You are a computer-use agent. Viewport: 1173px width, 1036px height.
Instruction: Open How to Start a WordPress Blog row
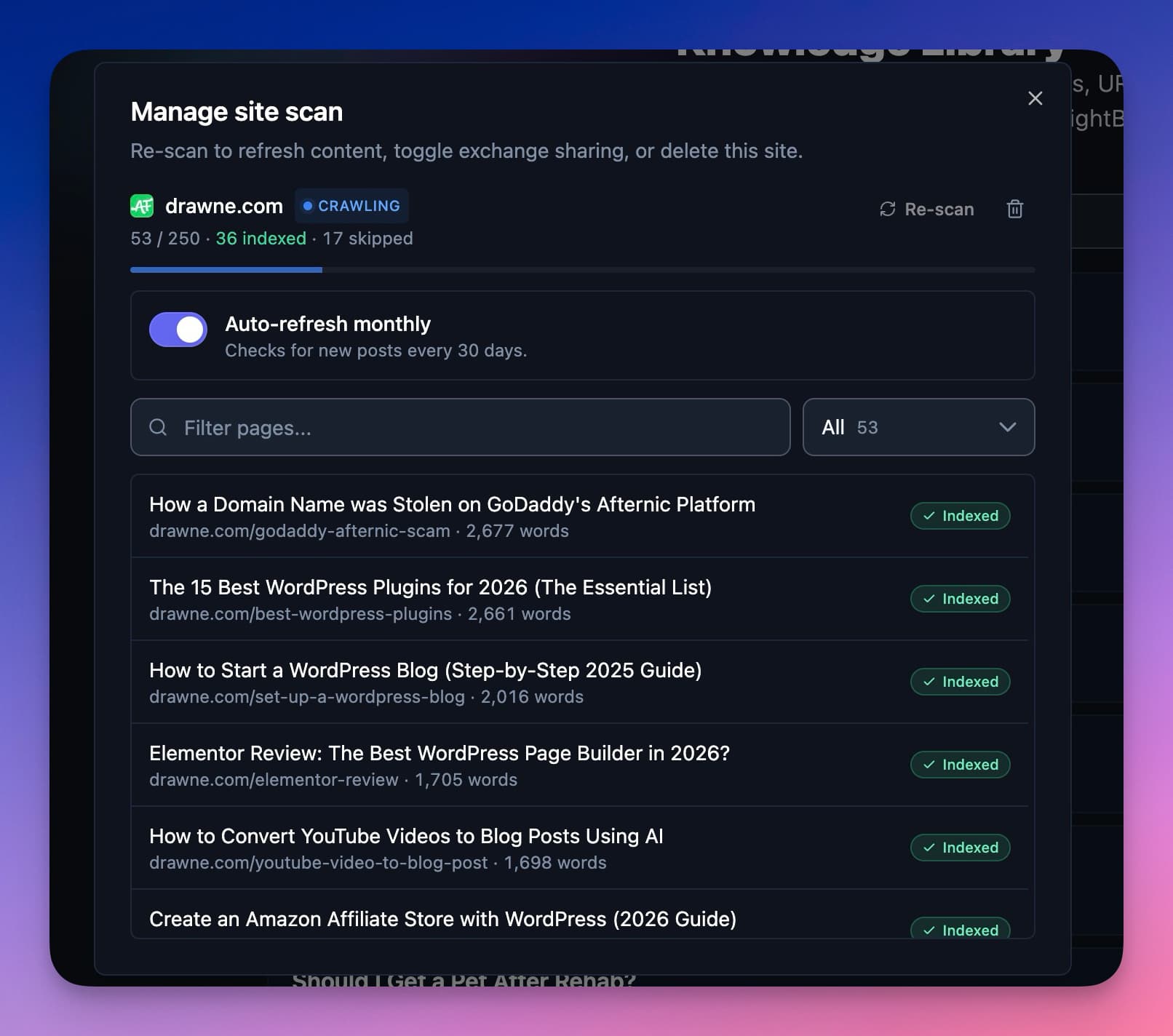coord(425,671)
